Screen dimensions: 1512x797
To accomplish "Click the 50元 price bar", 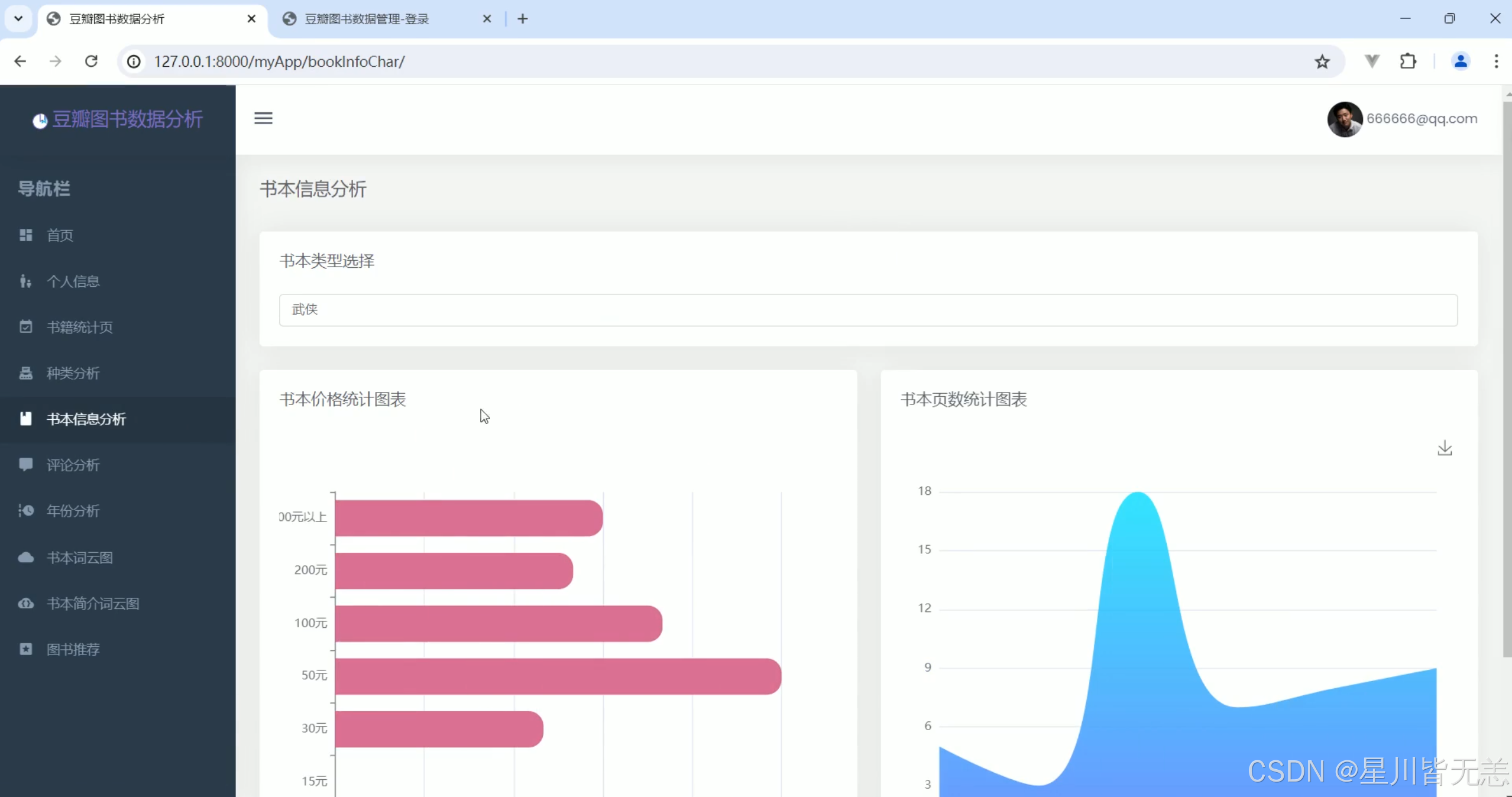I will point(557,676).
